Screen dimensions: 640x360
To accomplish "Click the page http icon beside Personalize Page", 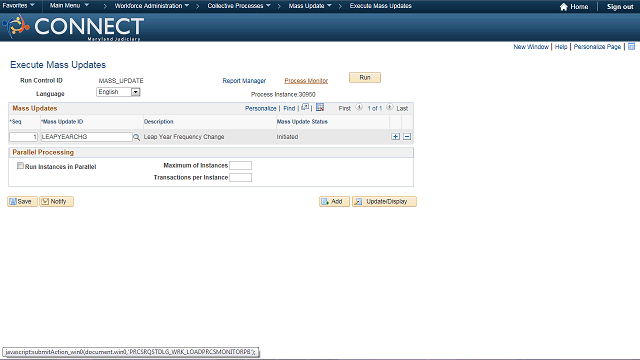I will 631,47.
